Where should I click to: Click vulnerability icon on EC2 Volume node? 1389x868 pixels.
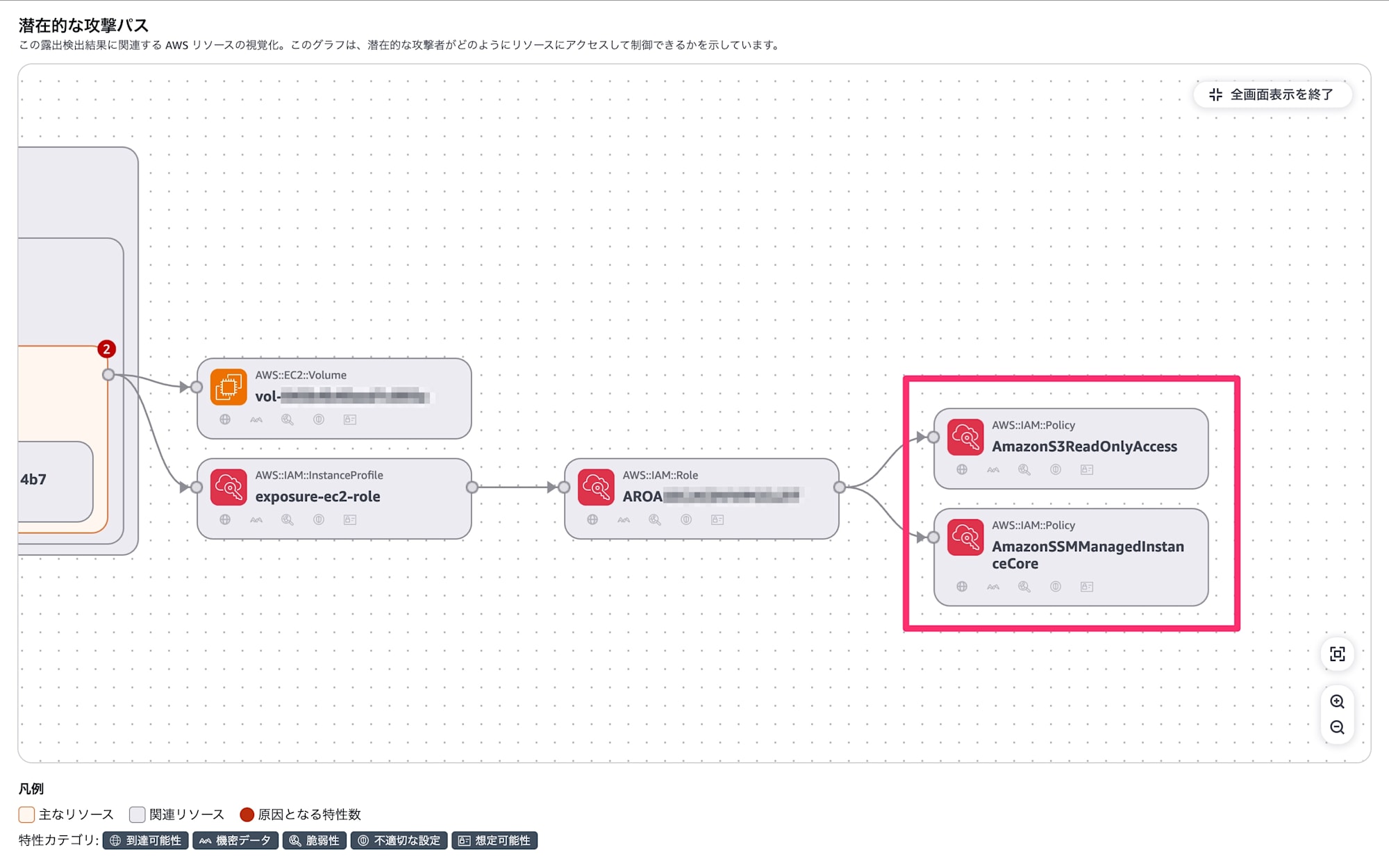(x=288, y=419)
